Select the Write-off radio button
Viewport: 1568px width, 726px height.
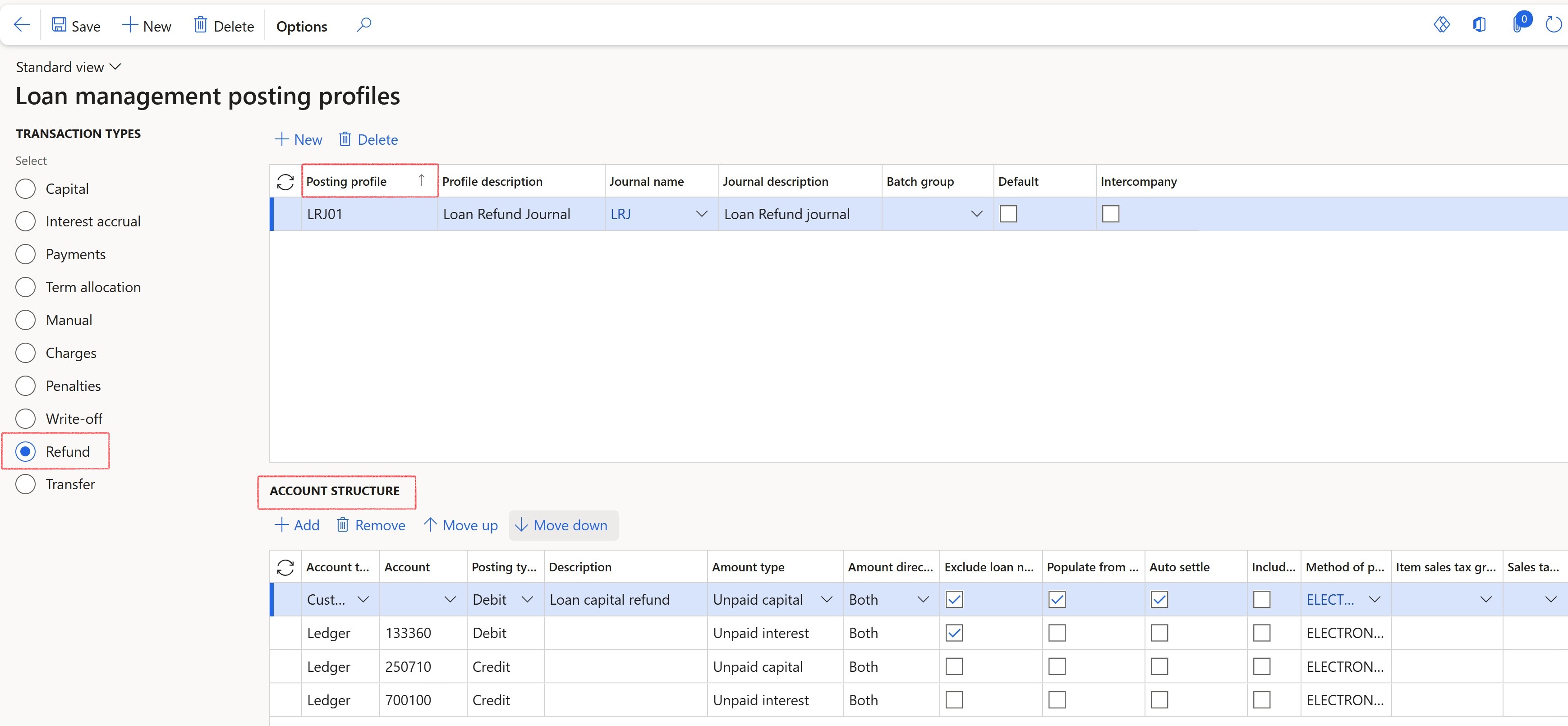[x=26, y=418]
